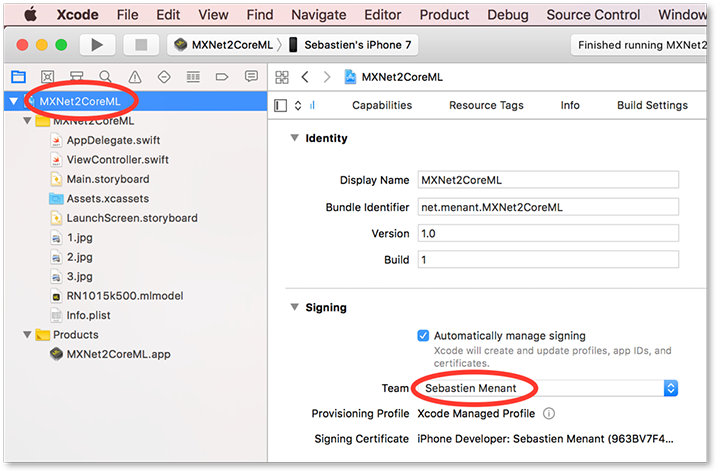The height and width of the screenshot is (471, 716).
Task: Open Assets.xcassets
Action: click(x=108, y=199)
